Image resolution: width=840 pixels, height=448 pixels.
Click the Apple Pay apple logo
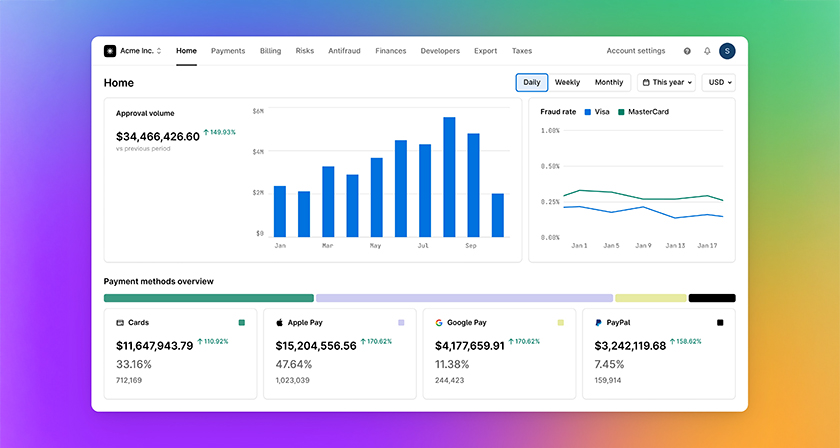click(x=279, y=323)
